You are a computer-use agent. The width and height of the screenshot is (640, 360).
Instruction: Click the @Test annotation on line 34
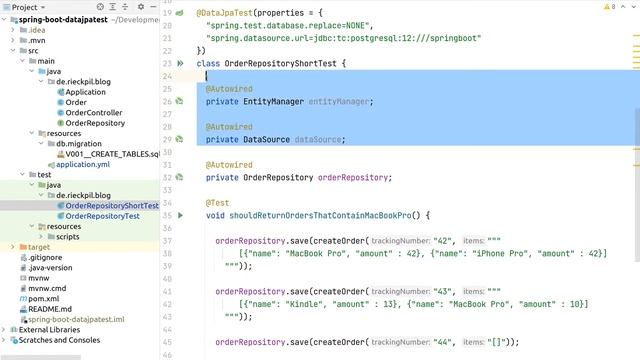pos(217,203)
